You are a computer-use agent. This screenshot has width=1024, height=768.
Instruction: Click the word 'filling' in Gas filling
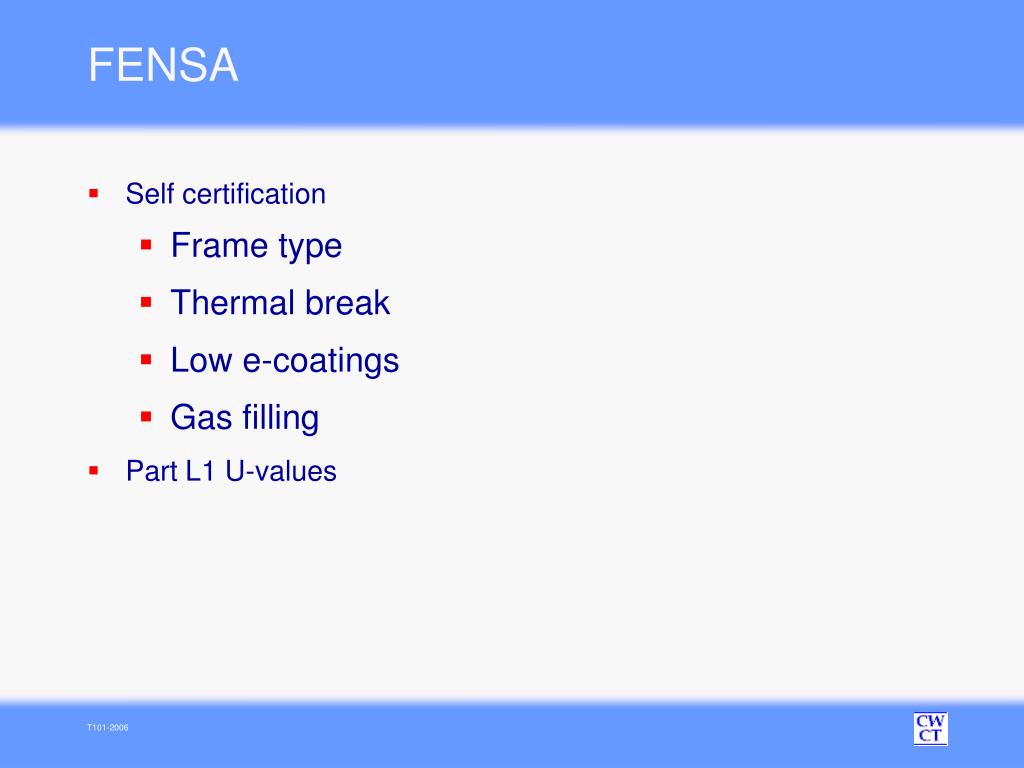click(281, 418)
